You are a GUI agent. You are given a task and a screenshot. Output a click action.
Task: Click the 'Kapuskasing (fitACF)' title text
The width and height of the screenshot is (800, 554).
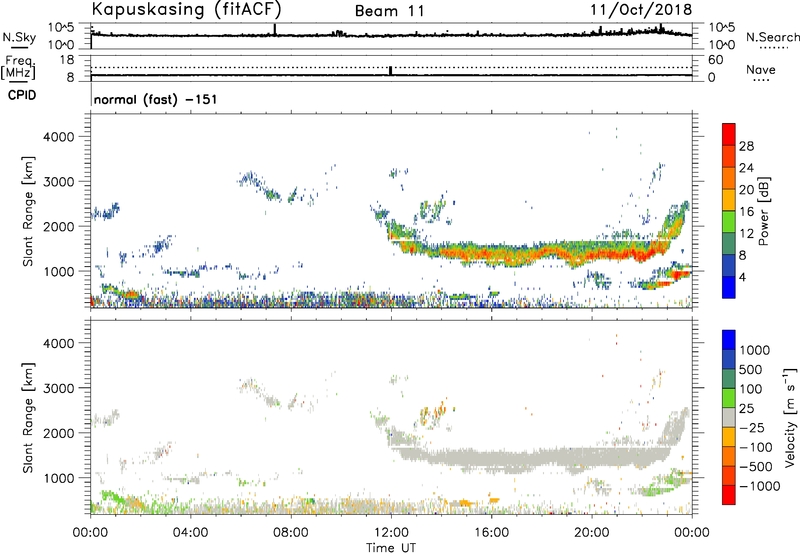pyautogui.click(x=186, y=9)
